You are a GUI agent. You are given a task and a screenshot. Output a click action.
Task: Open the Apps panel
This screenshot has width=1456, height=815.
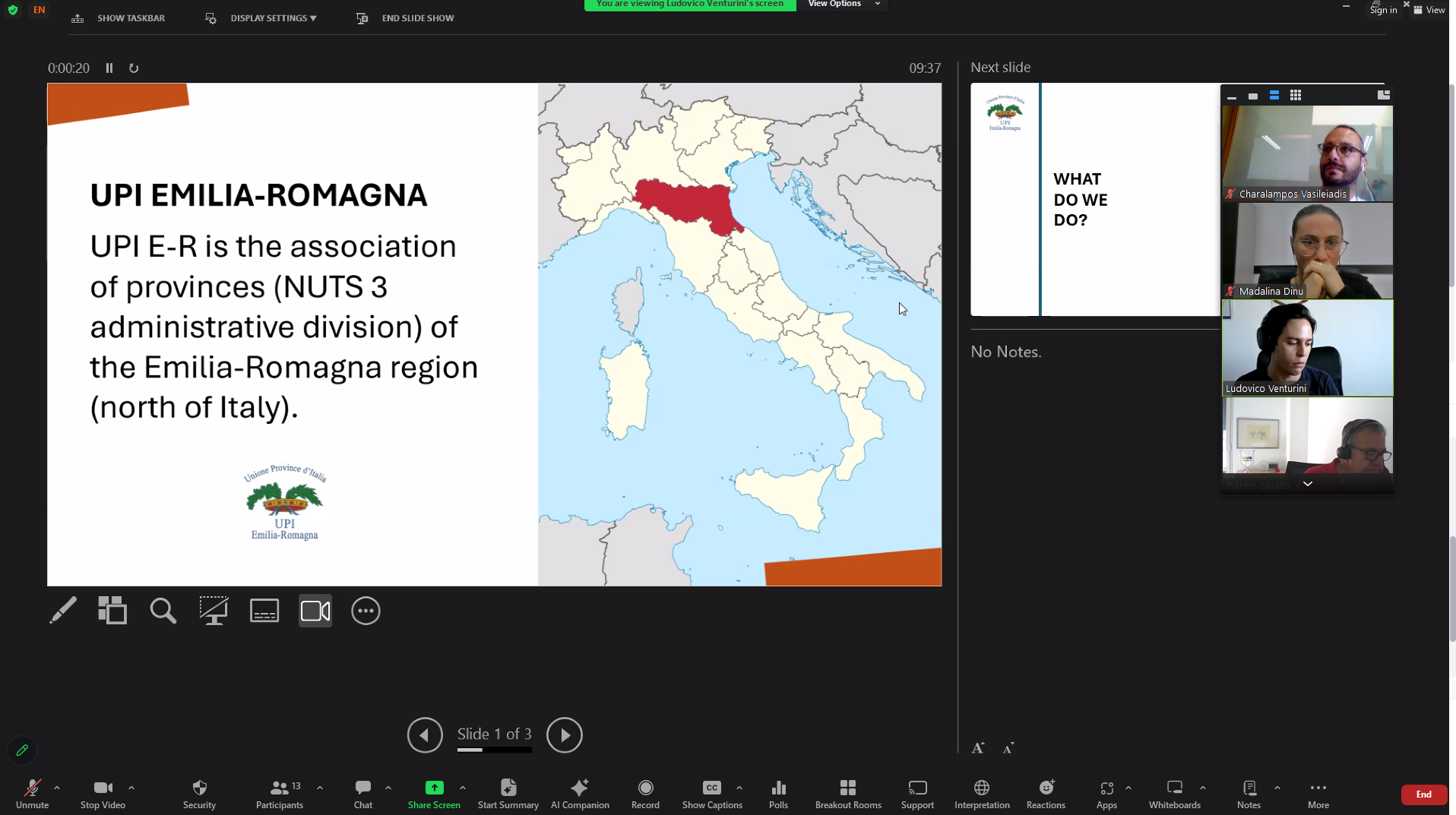(x=1106, y=794)
